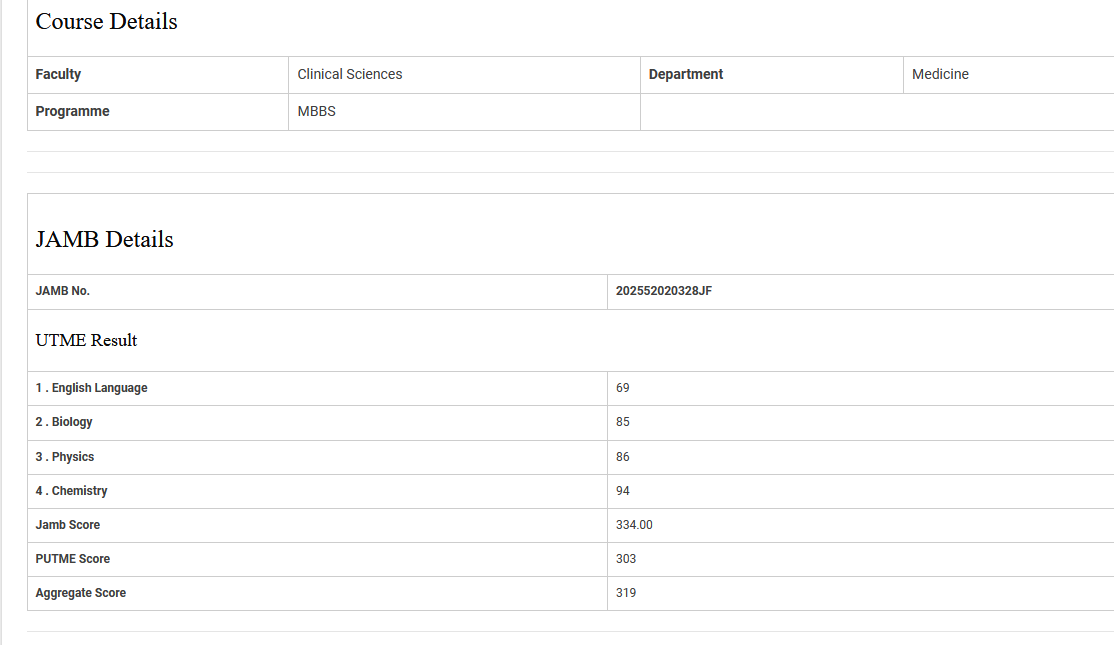Click the Biology score value 85

click(623, 422)
